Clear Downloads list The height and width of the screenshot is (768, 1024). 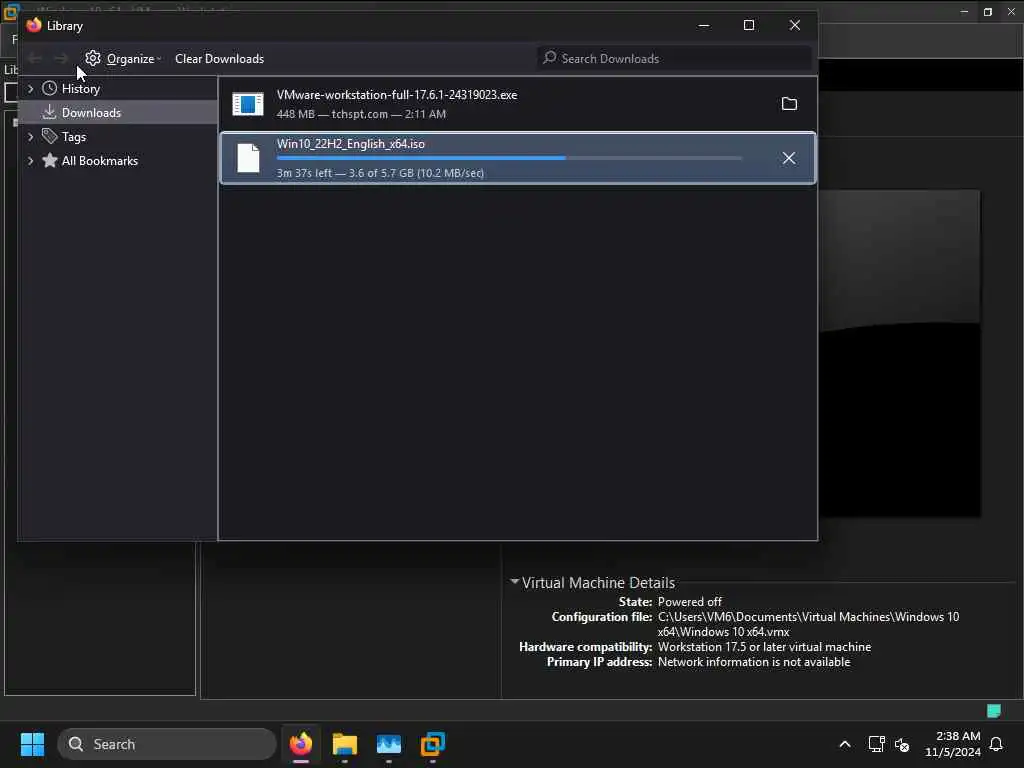219,59
